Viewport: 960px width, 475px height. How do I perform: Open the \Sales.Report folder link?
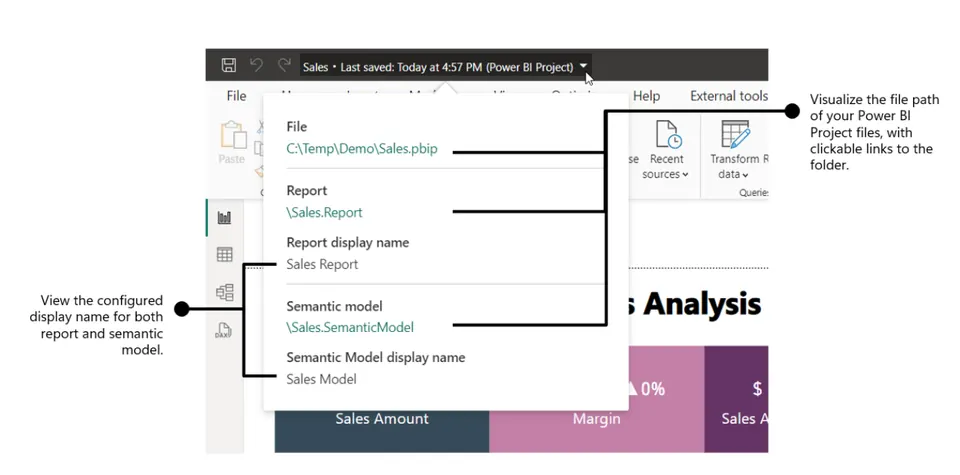tap(324, 212)
